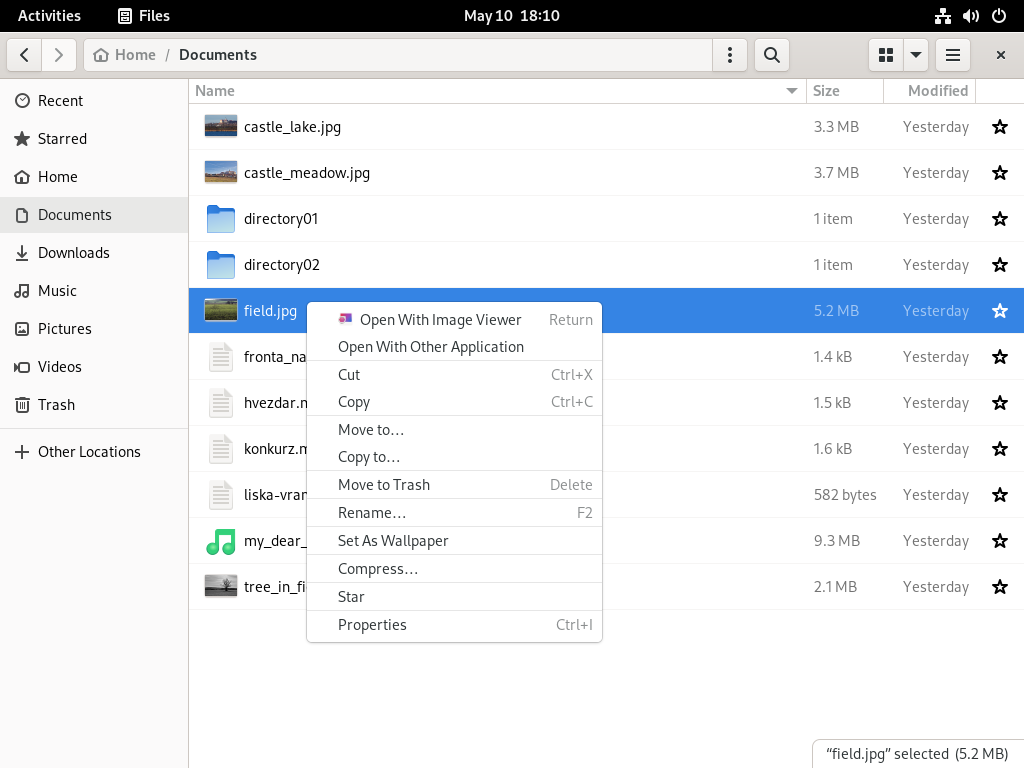Select the castle_lake.jpg thumbnail
Viewport: 1024px width, 768px height.
[x=221, y=127]
